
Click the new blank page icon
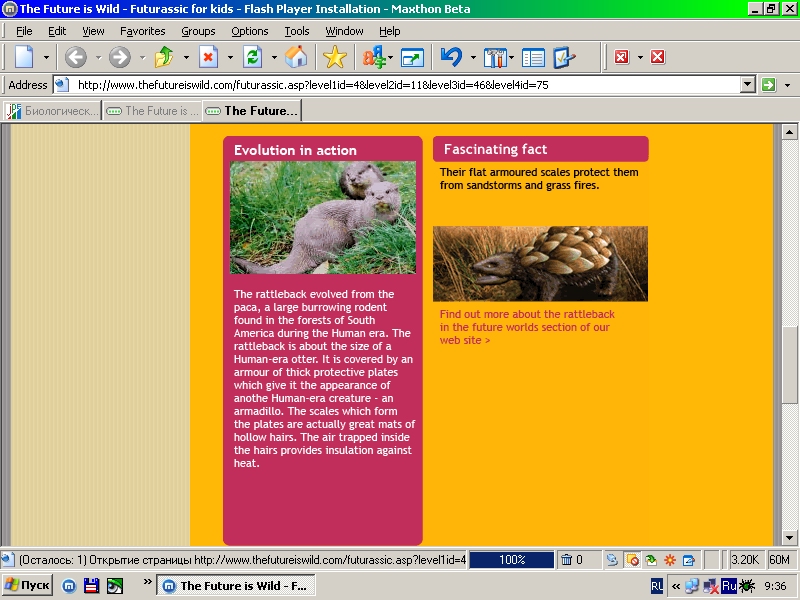(x=23, y=57)
